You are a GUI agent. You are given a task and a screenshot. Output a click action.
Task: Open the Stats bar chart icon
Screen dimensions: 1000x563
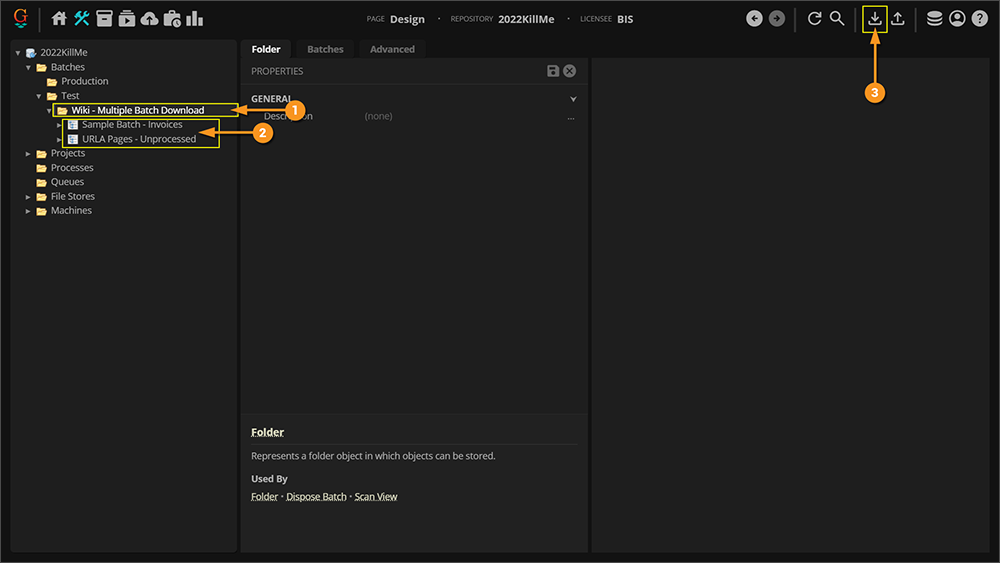click(195, 18)
